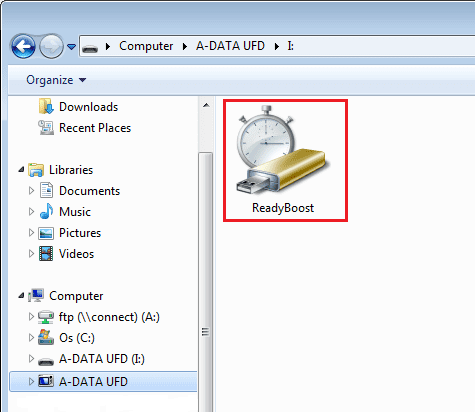Click A-DATA UFD in address breadcrumb
The image size is (475, 412).
(x=230, y=46)
